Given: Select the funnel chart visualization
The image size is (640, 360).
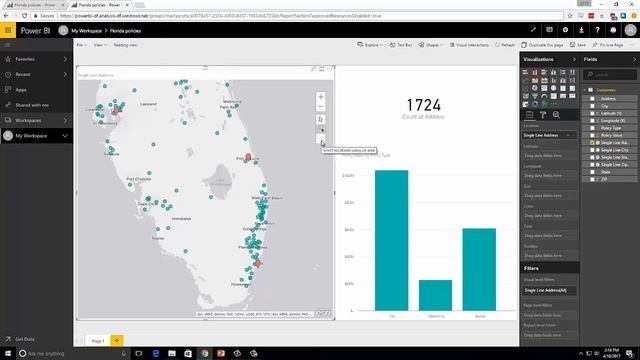Looking at the screenshot, I should (535, 96).
